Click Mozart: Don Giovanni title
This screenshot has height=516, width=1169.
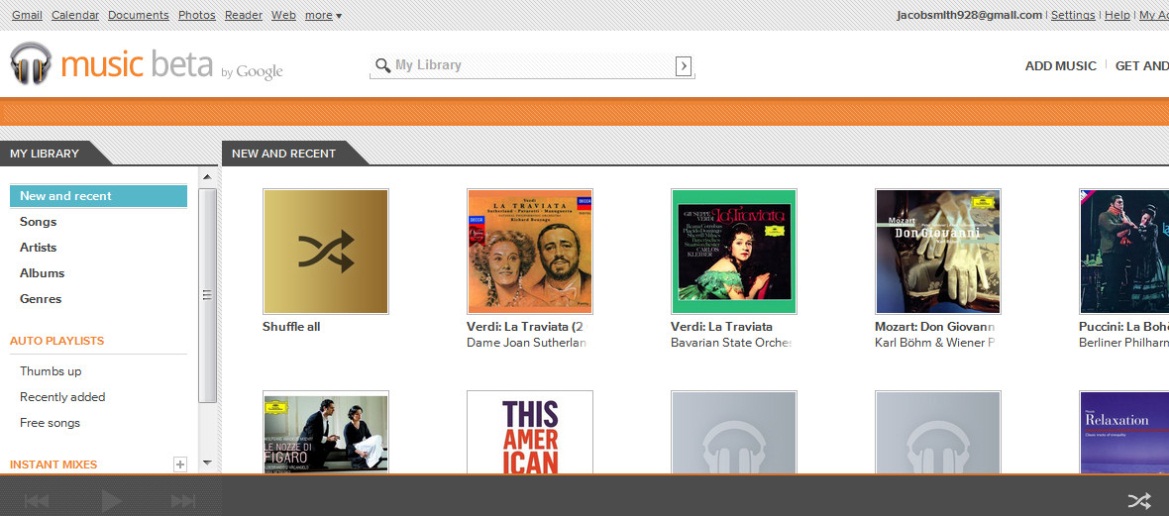[935, 327]
